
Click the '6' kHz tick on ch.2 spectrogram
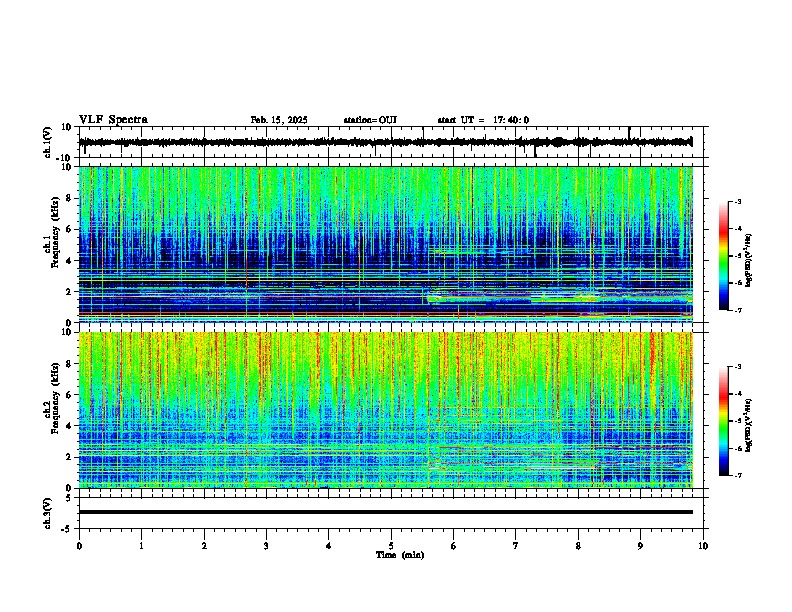[x=70, y=394]
